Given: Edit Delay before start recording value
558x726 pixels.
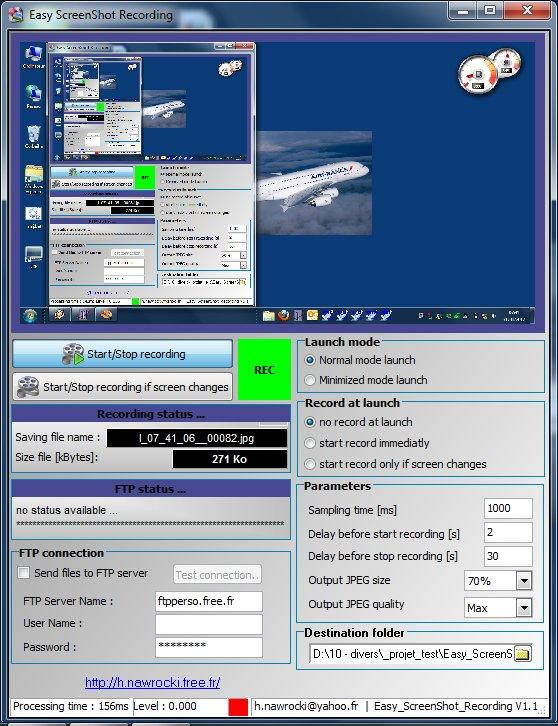Looking at the screenshot, I should coord(508,532).
